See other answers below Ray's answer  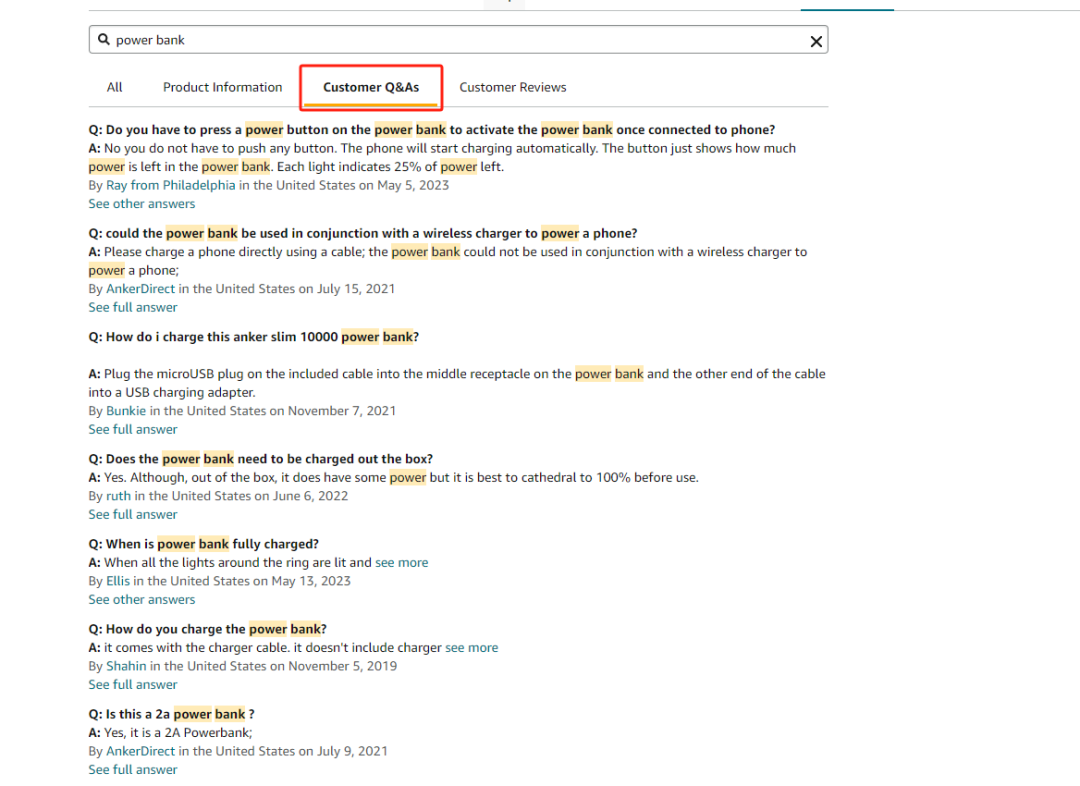click(x=142, y=204)
